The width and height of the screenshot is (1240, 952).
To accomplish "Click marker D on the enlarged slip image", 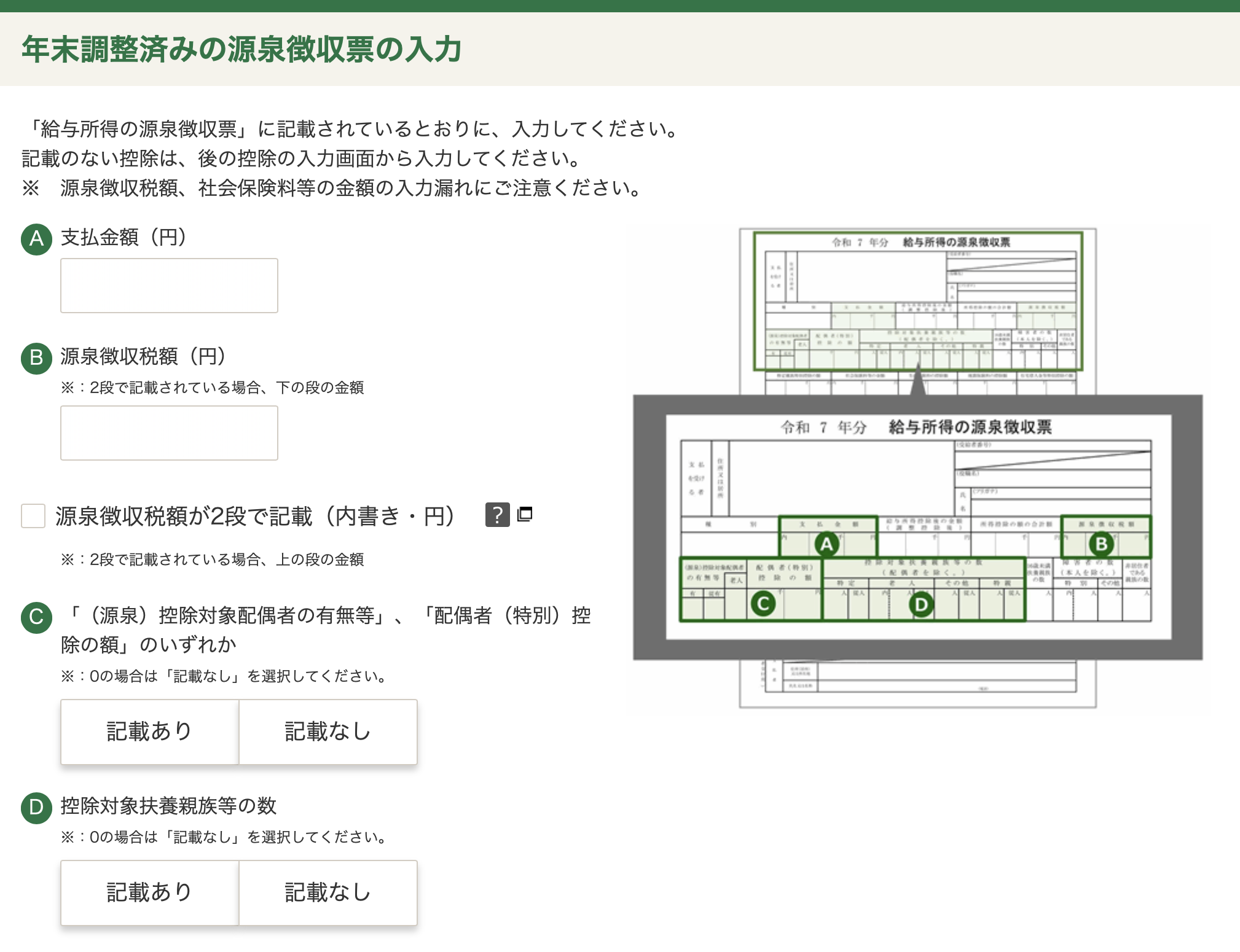I will (920, 605).
